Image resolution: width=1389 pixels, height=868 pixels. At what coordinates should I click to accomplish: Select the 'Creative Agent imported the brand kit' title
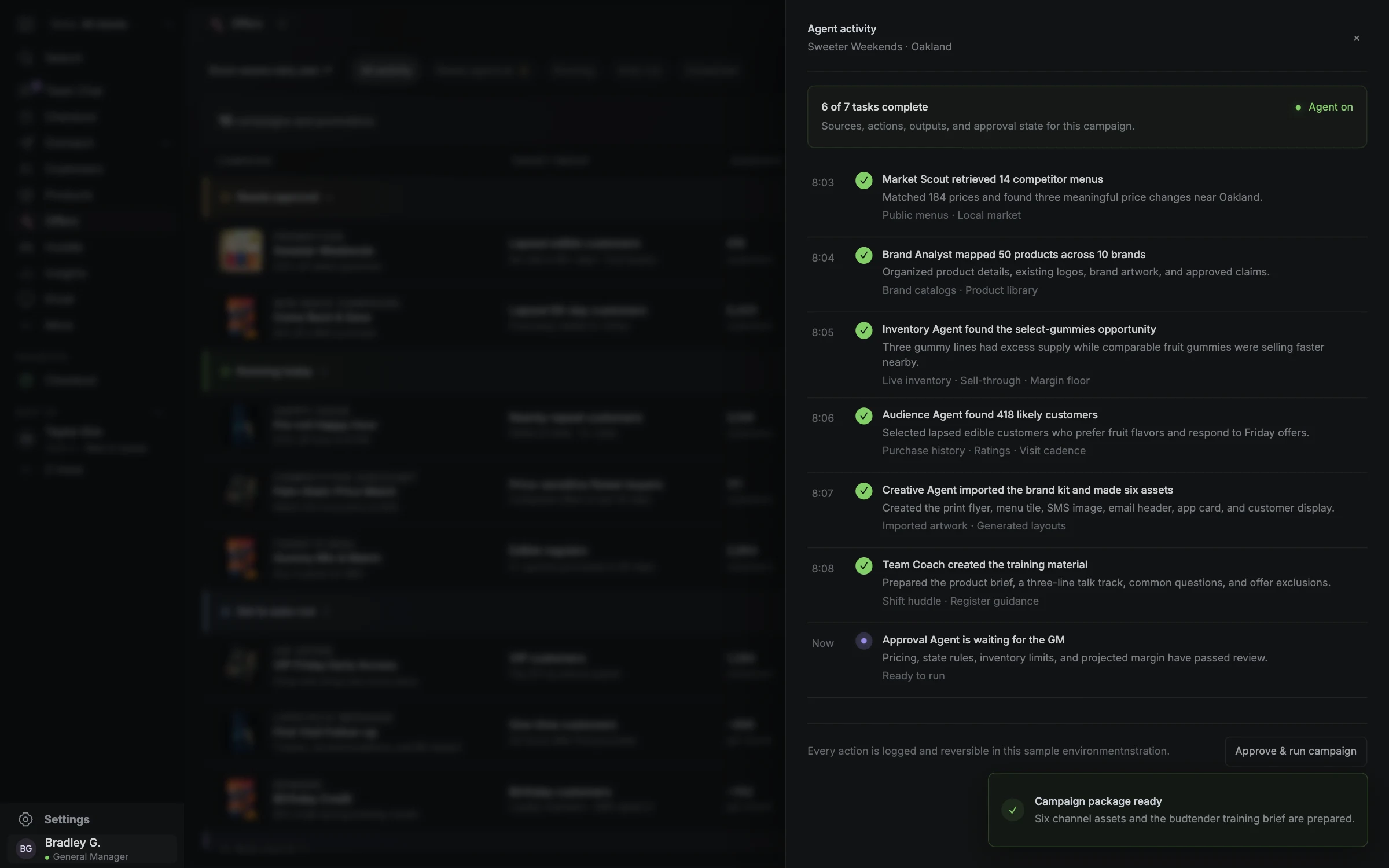[x=1027, y=490]
